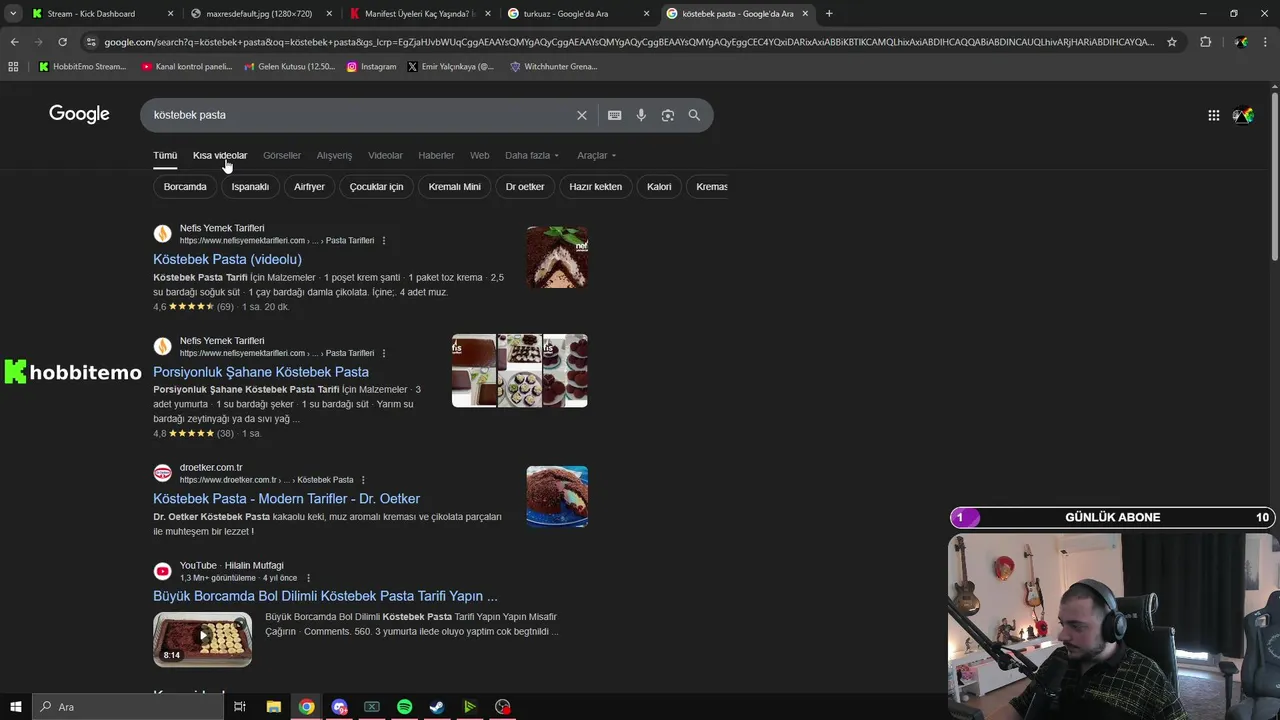Image resolution: width=1280 pixels, height=720 pixels.
Task: Click the browser address bar URL
Action: point(629,42)
